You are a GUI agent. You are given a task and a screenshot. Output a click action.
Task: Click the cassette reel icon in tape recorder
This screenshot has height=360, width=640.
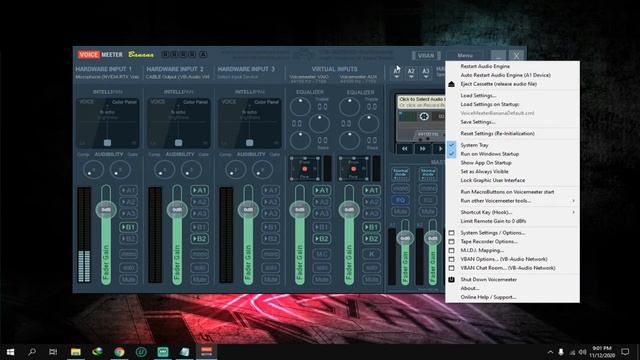(424, 116)
